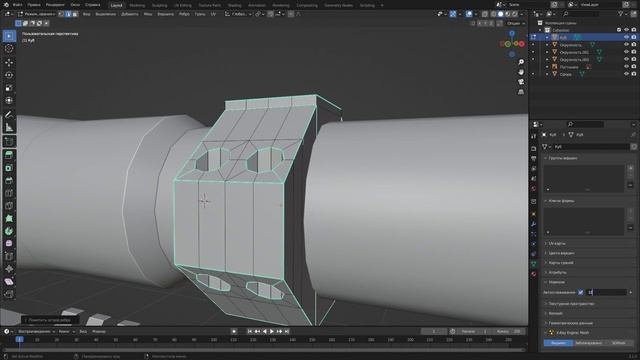Image resolution: width=640 pixels, height=360 pixels.
Task: Enable vertex select mode
Action: 61,14
